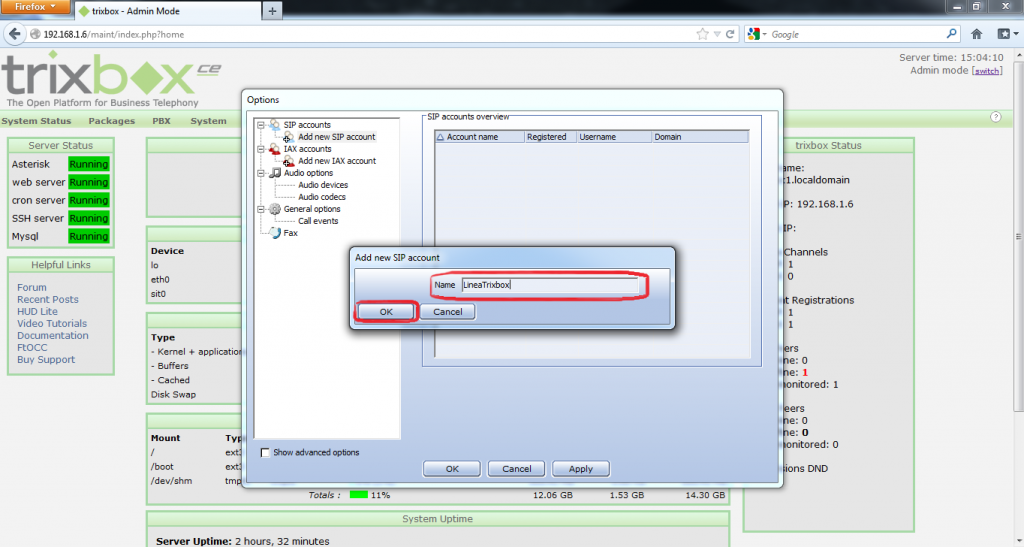Reload the page with refresh icon
Viewport: 1024px width, 547px height.
click(730, 34)
